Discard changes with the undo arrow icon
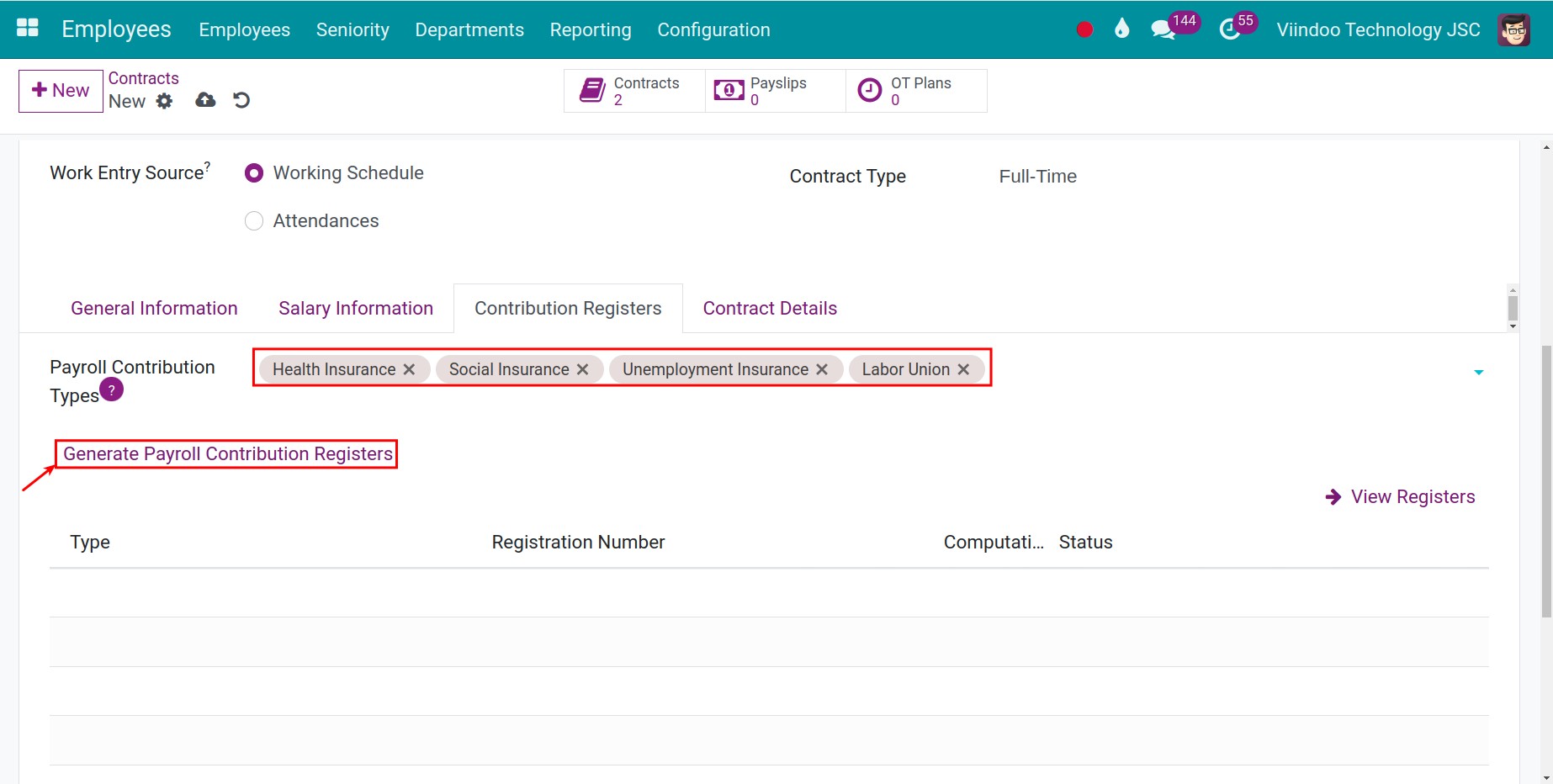The width and height of the screenshot is (1553, 784). (x=241, y=100)
